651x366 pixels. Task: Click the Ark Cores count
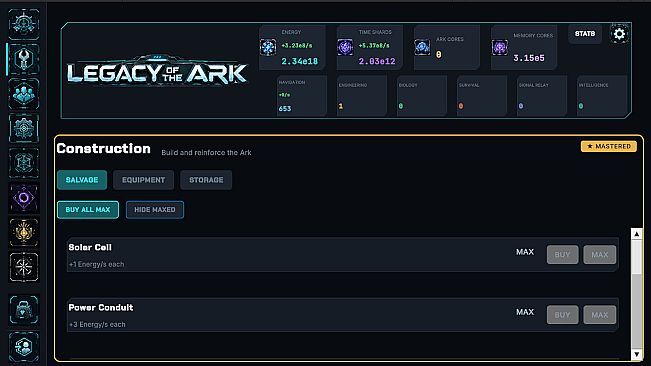pos(439,54)
